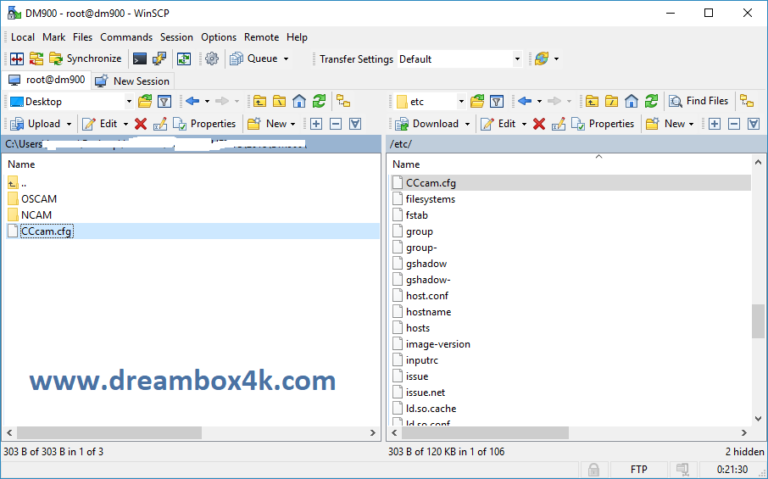The image size is (768, 479).
Task: Select the NCAM folder
Action: tap(30, 215)
